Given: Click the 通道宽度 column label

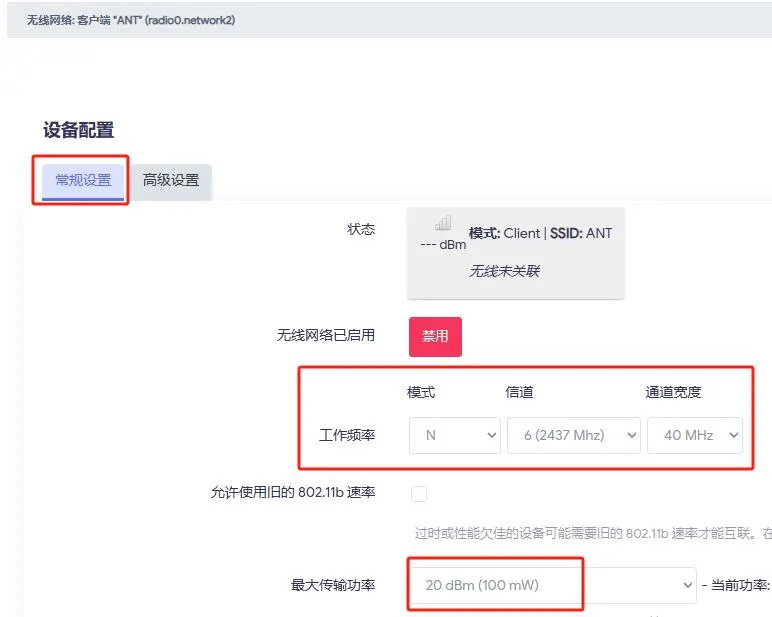Looking at the screenshot, I should tap(673, 392).
